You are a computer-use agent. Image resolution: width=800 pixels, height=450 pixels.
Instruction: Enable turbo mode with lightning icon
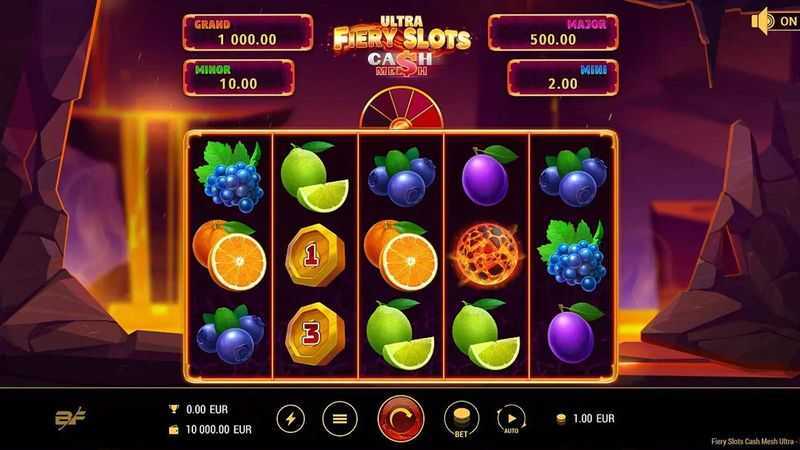(x=291, y=419)
